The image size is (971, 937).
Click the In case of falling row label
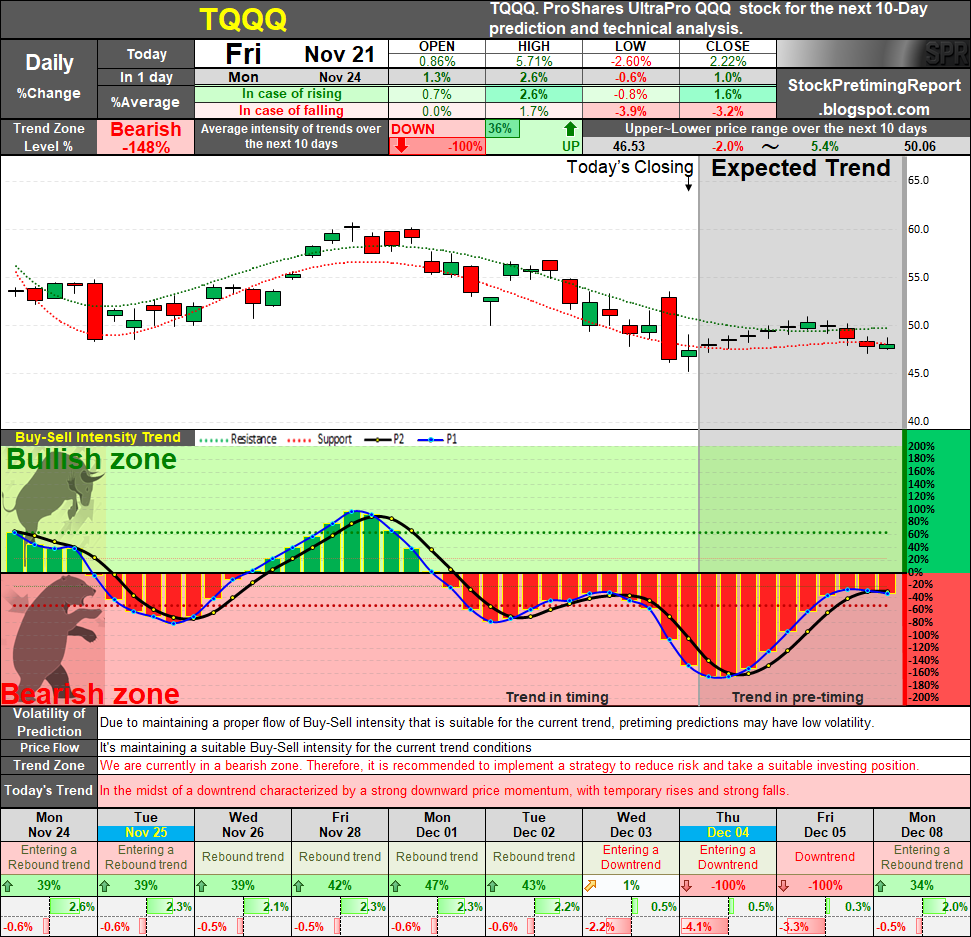tap(291, 111)
